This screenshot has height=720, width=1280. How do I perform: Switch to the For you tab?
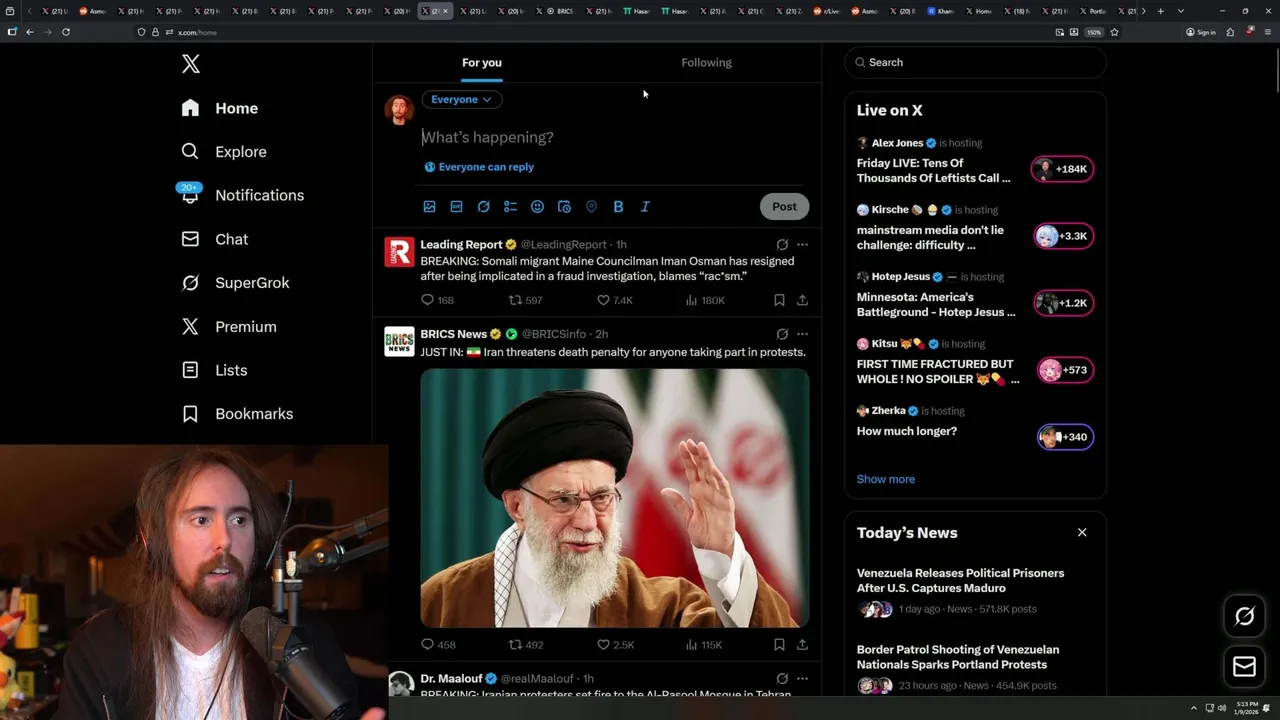[x=482, y=62]
